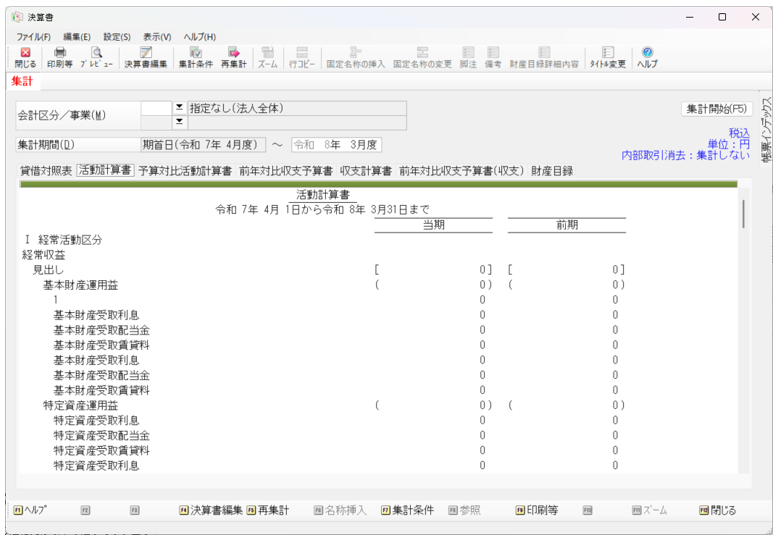Open the ファイル(F) menu
Viewport: 778px width, 542px height.
(x=33, y=37)
